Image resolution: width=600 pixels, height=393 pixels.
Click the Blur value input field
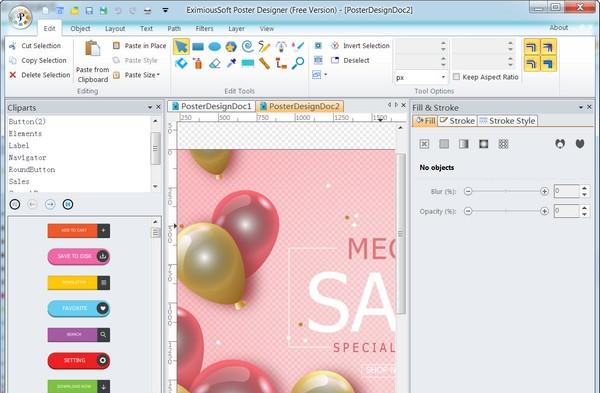567,191
